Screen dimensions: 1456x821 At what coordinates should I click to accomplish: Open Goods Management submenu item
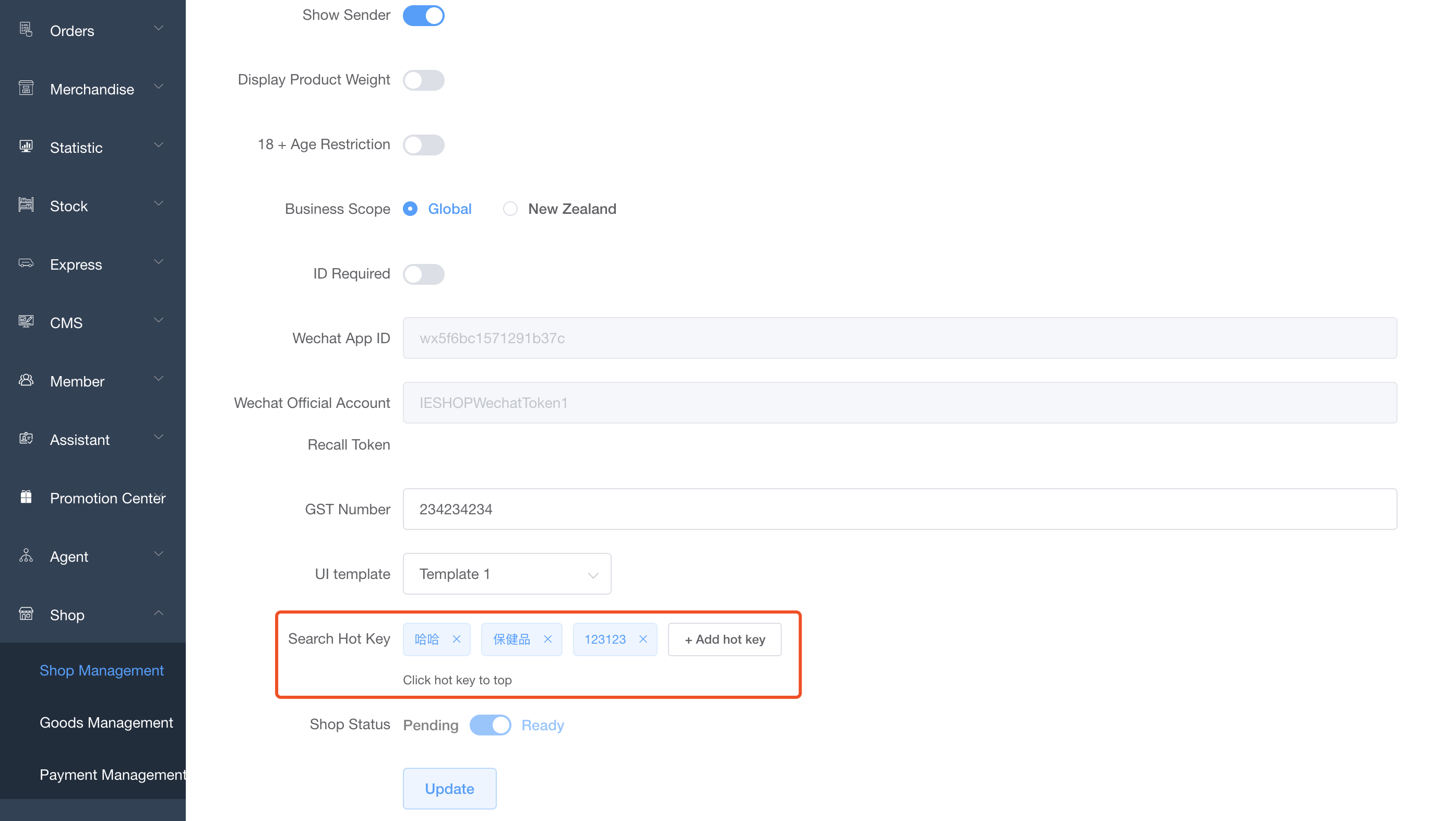(106, 722)
